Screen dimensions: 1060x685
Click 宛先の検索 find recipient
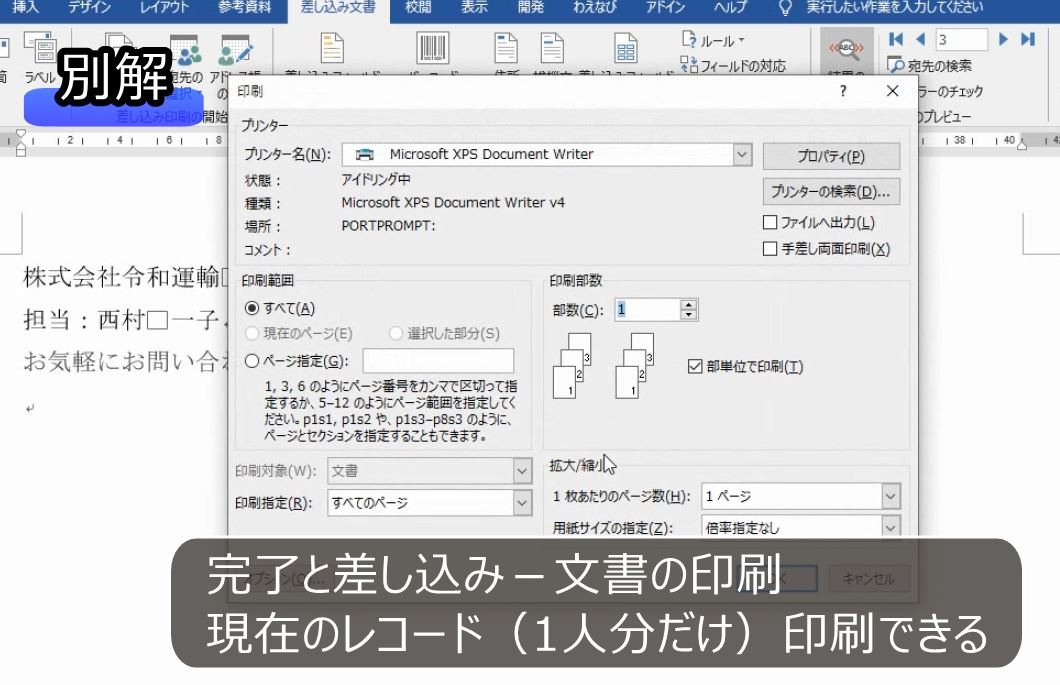tap(930, 66)
